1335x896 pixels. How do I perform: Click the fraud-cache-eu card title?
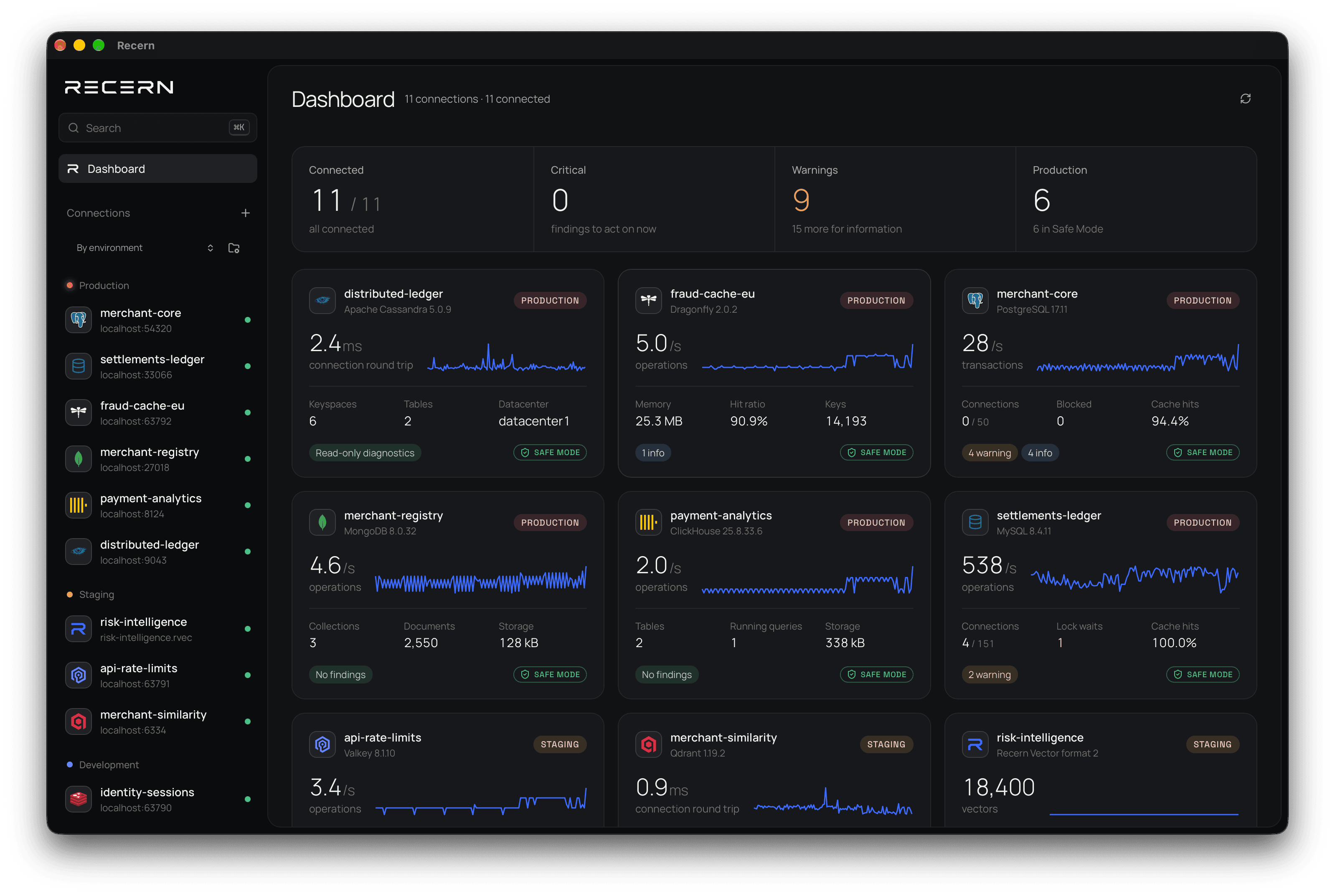[x=712, y=294]
